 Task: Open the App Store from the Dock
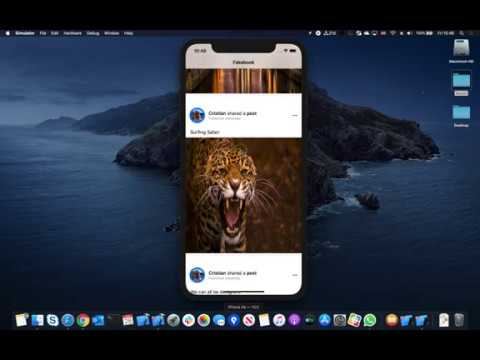pyautogui.click(x=325, y=320)
